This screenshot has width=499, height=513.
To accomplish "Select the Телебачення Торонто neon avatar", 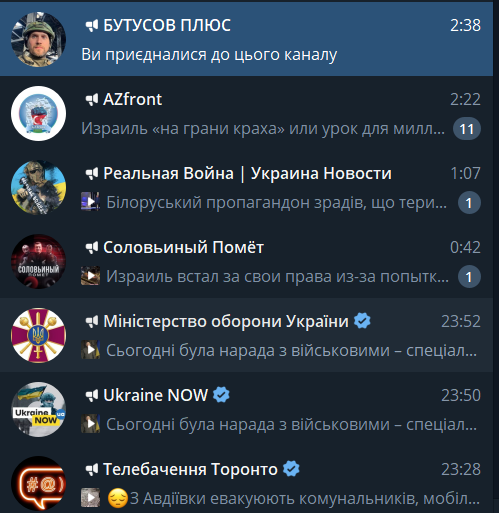I will pyautogui.click(x=38, y=484).
